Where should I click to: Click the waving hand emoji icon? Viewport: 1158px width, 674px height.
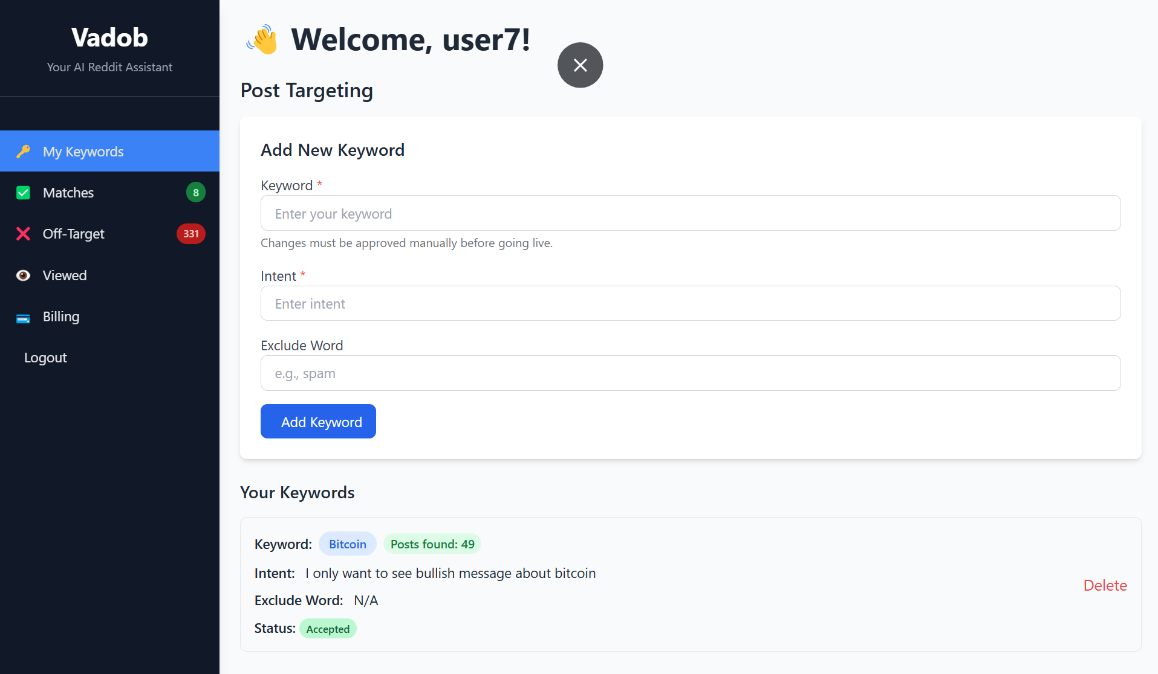[x=261, y=40]
